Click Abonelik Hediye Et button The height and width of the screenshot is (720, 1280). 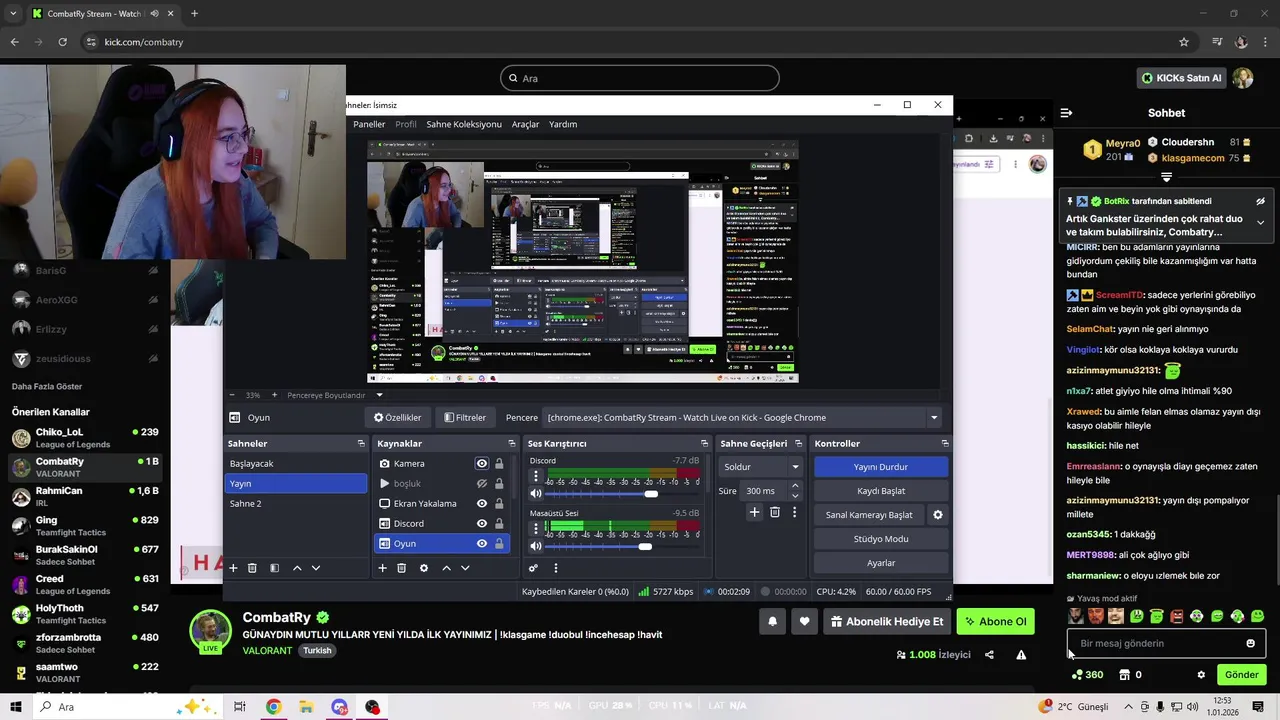[x=886, y=621]
